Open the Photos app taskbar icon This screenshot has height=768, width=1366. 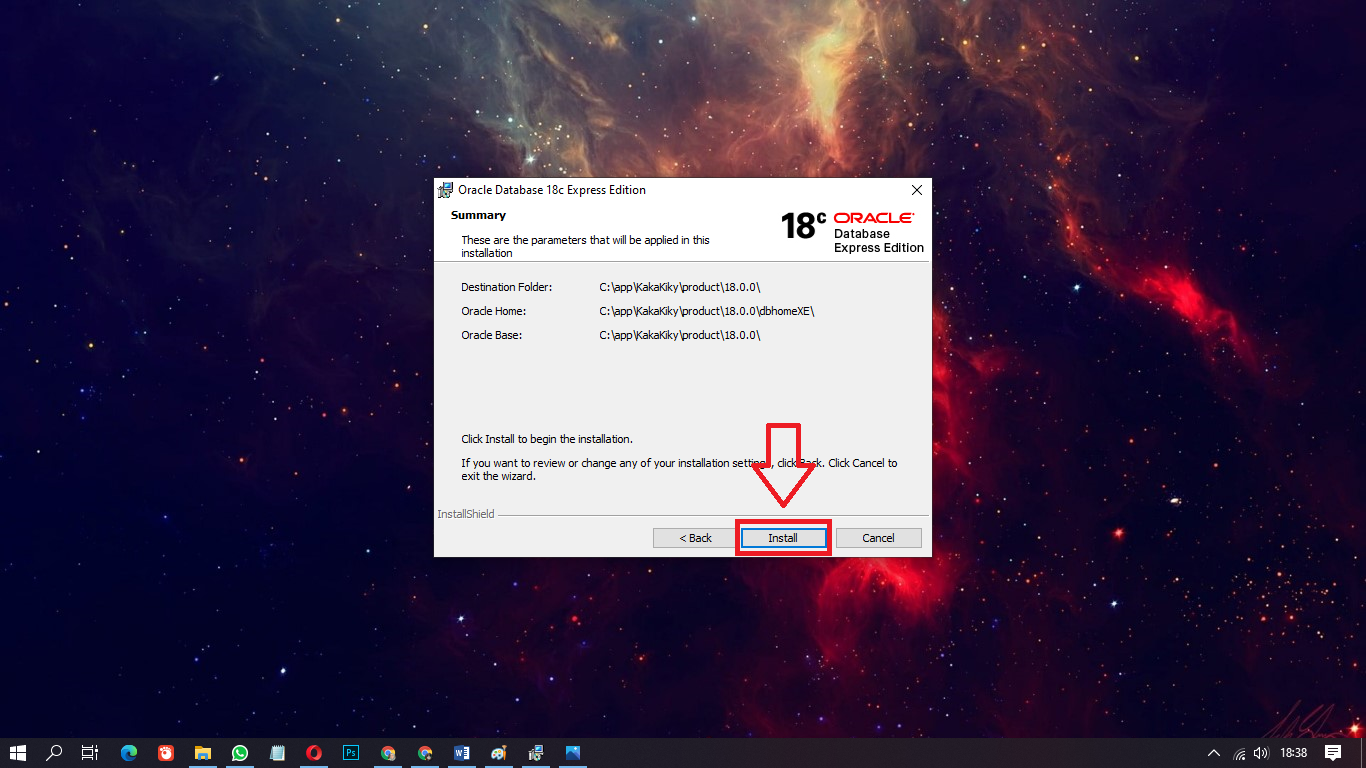[573, 753]
